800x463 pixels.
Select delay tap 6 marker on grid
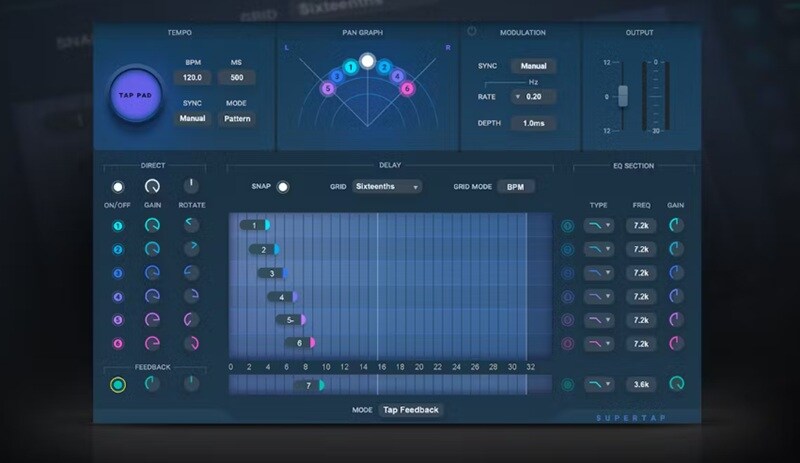[x=300, y=343]
